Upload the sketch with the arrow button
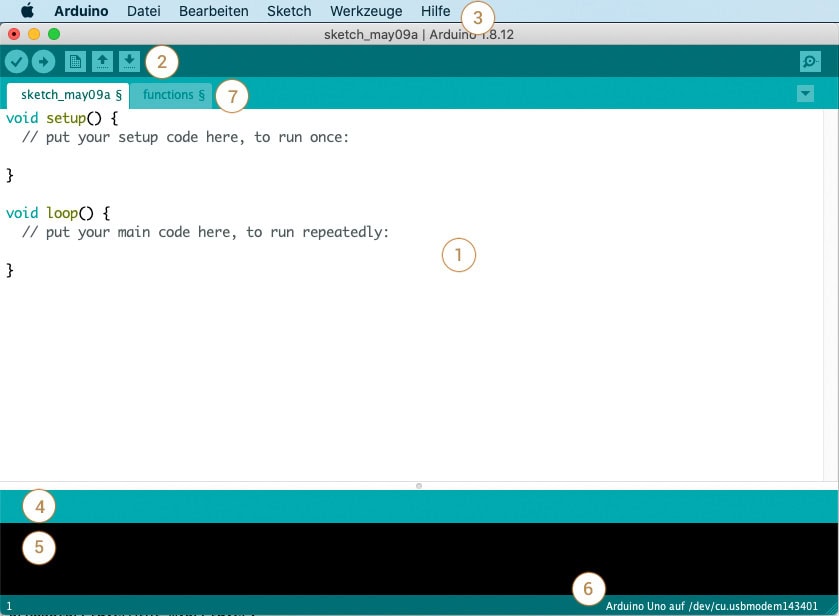The height and width of the screenshot is (616, 839). click(x=43, y=62)
